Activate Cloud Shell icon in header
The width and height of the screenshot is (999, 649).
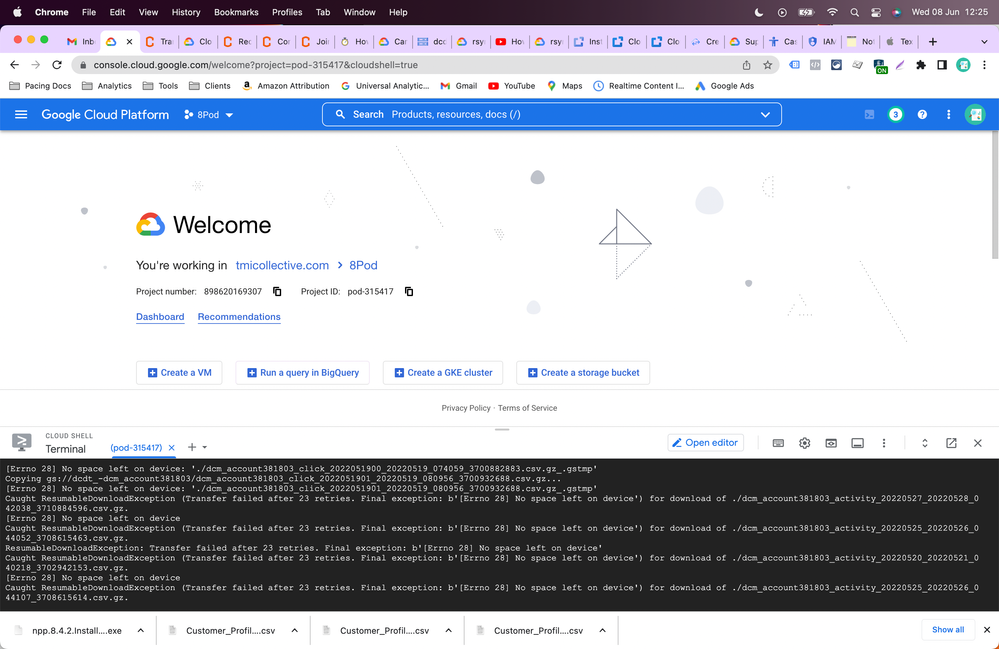[x=870, y=115]
